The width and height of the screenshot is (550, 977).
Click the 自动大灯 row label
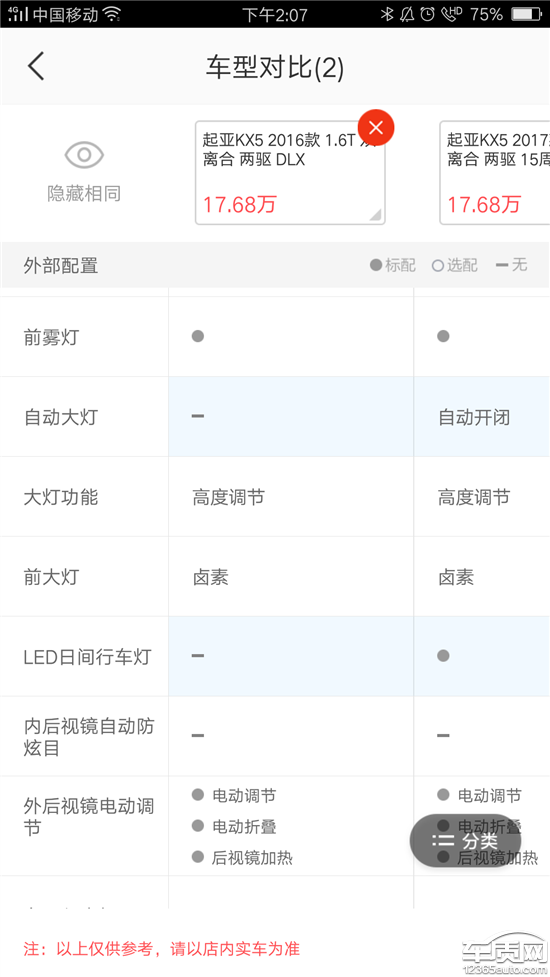tap(60, 417)
